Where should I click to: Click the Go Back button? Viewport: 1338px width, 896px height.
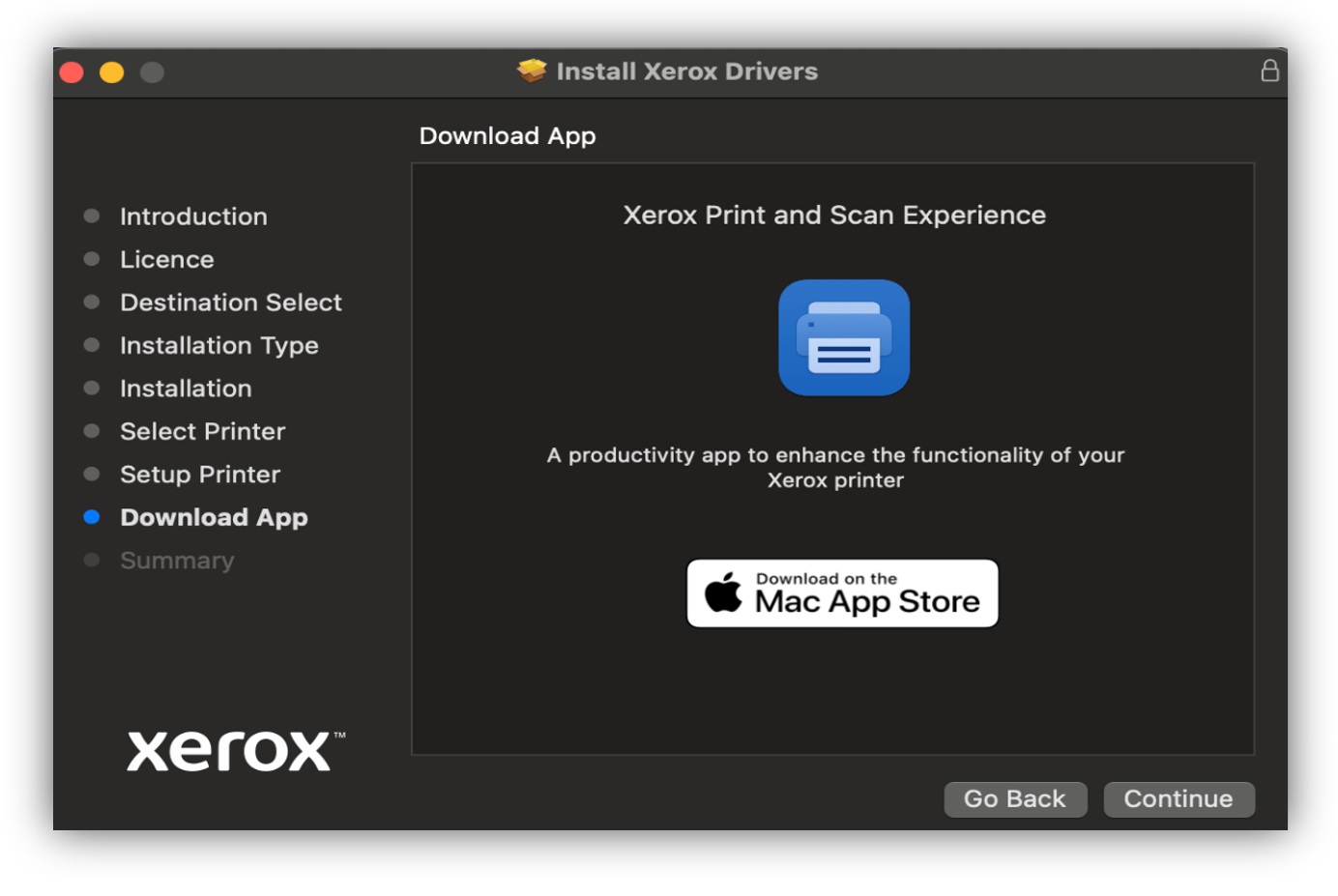pyautogui.click(x=1015, y=798)
